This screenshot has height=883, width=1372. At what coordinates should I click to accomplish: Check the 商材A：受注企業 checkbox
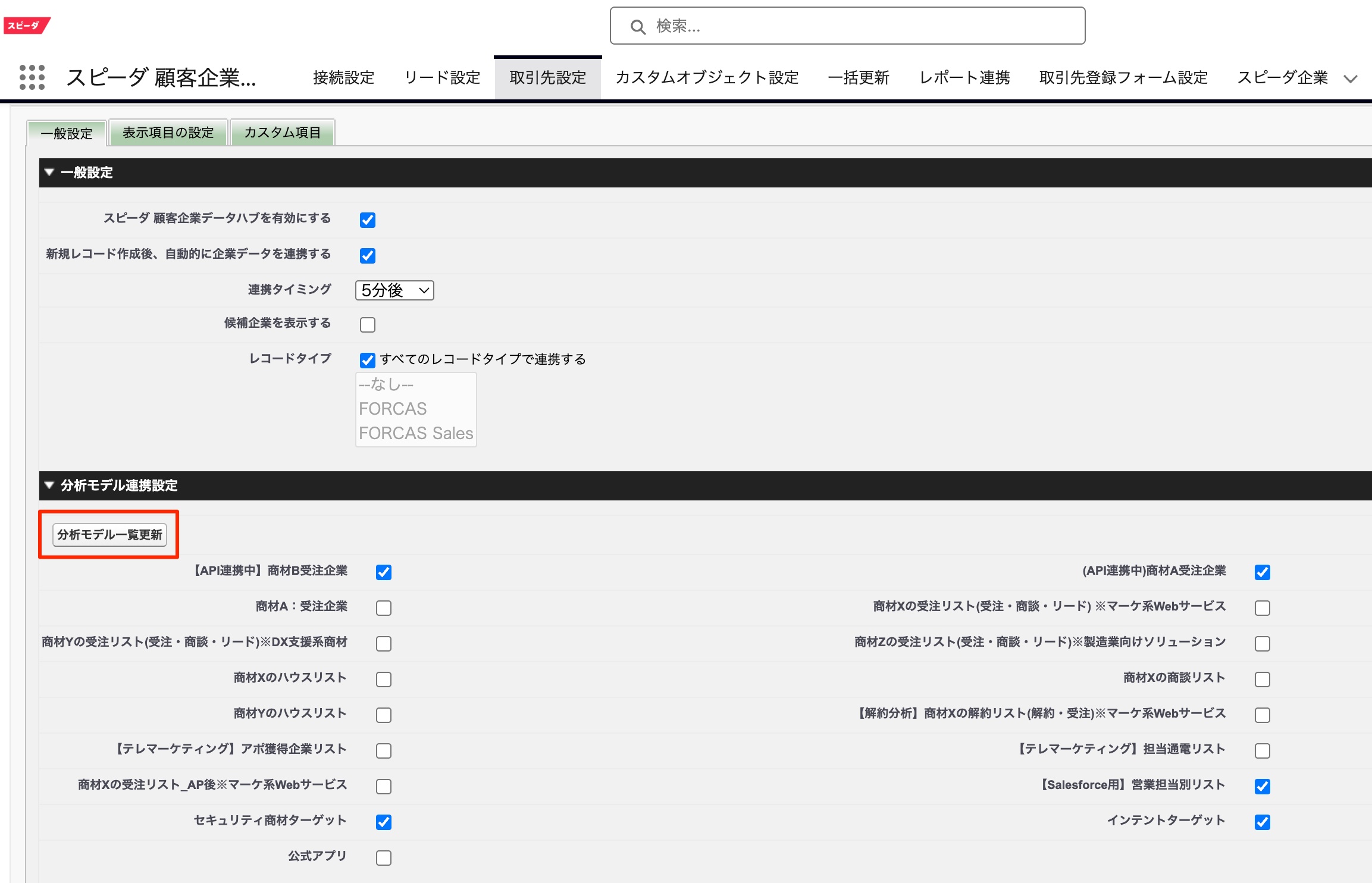(x=384, y=608)
